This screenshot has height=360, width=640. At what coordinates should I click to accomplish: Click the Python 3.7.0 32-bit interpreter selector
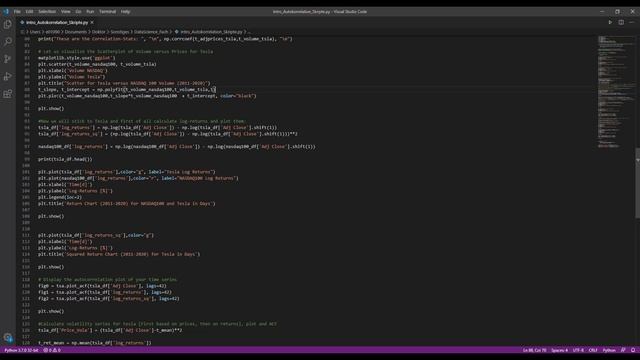coord(21,350)
